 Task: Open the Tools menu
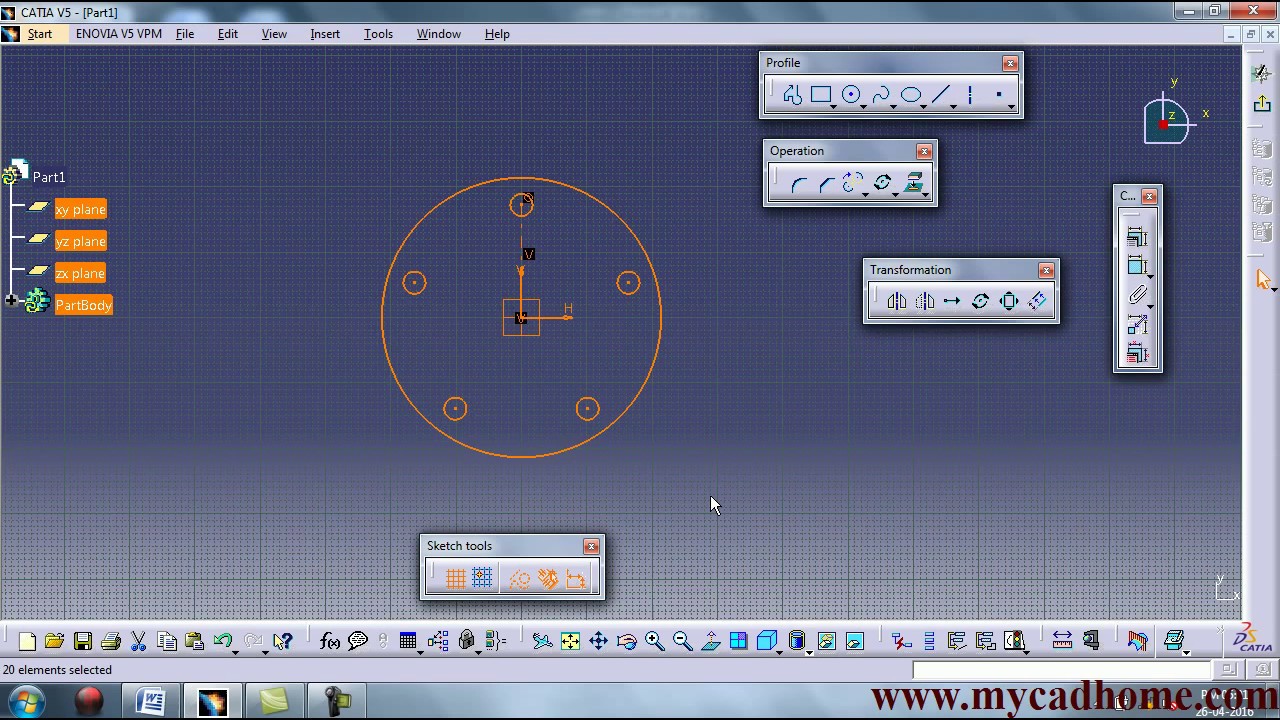coord(378,34)
